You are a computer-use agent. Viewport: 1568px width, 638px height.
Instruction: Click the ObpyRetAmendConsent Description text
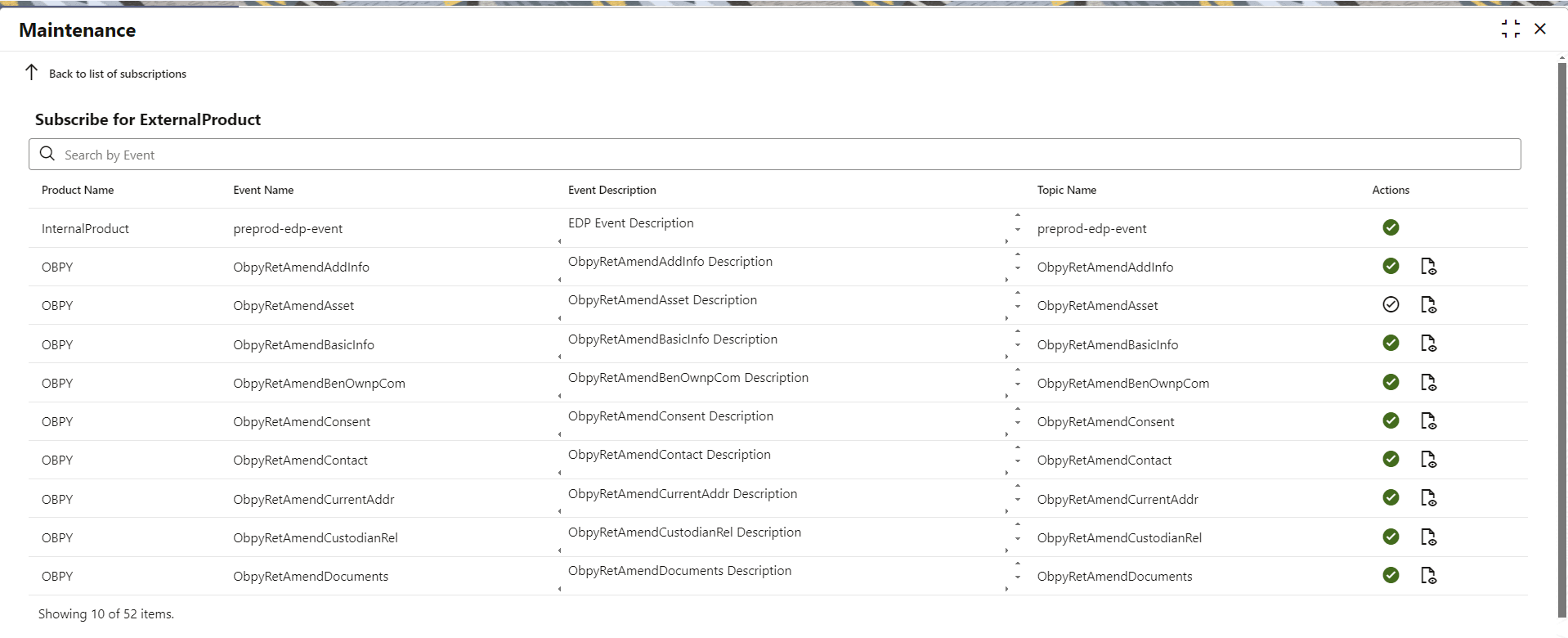tap(670, 416)
